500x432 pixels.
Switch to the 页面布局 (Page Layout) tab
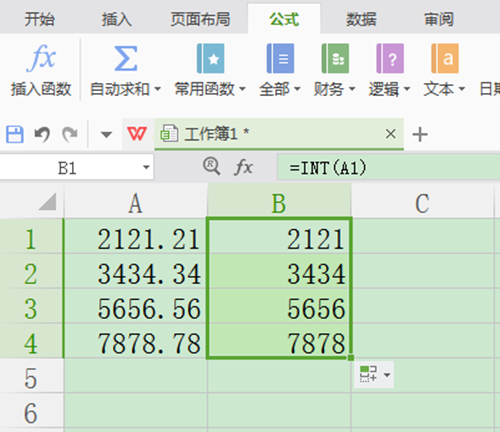[200, 19]
